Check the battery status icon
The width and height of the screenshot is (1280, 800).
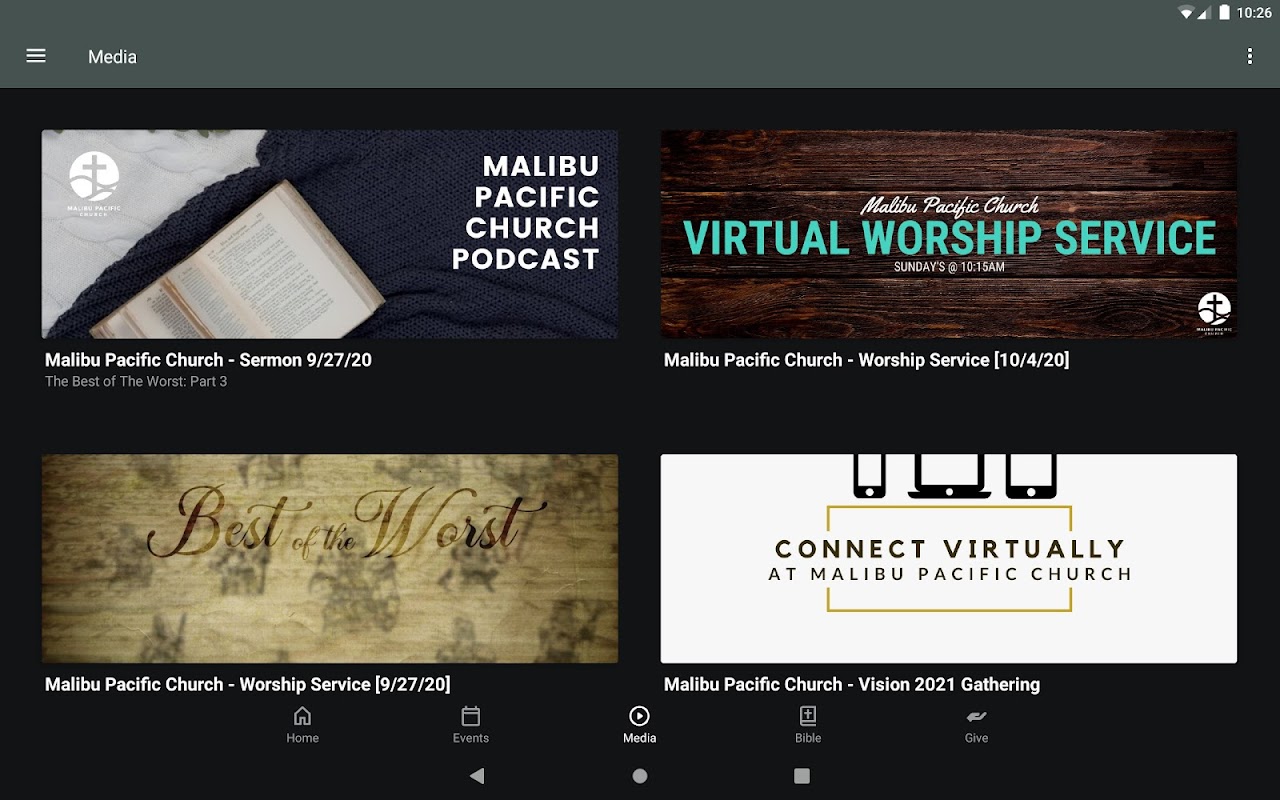click(x=1225, y=13)
